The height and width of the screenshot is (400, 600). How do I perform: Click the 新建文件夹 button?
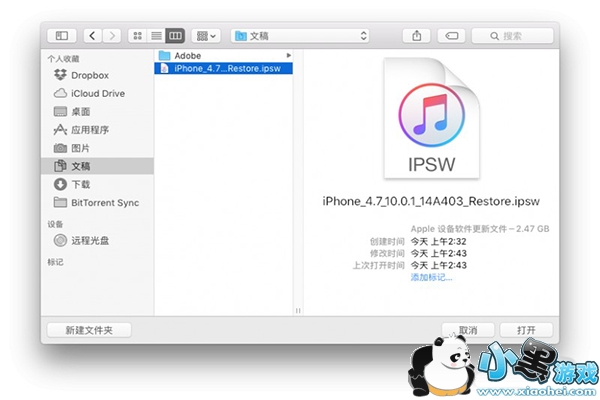click(90, 329)
